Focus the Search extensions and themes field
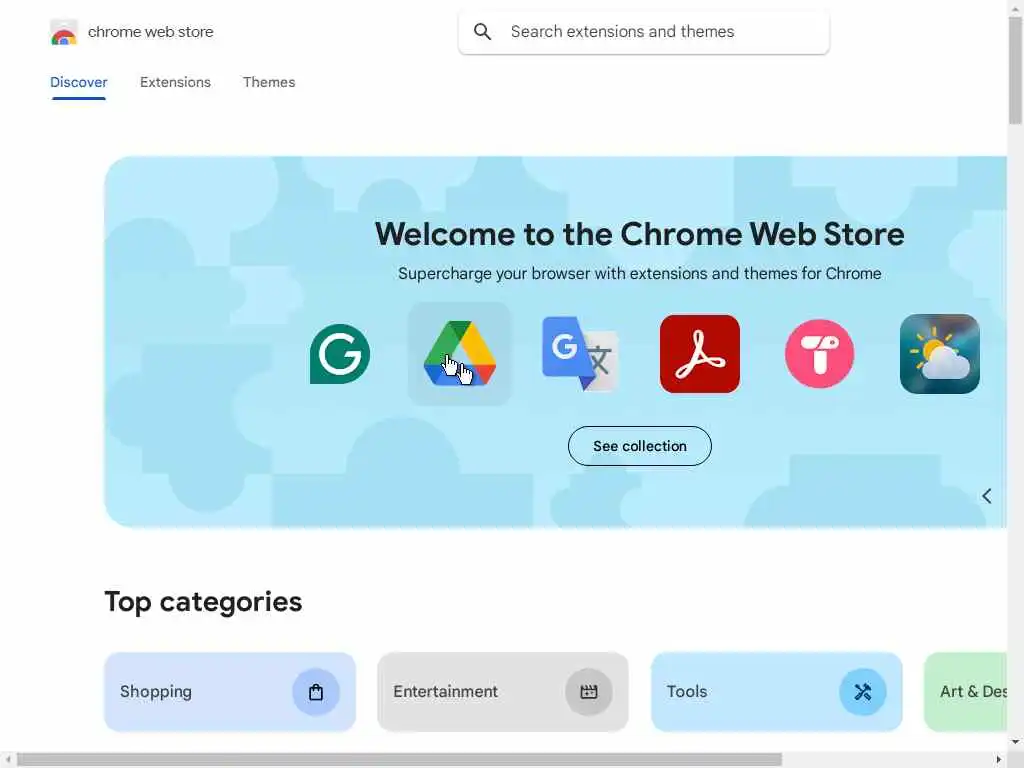 coord(644,31)
